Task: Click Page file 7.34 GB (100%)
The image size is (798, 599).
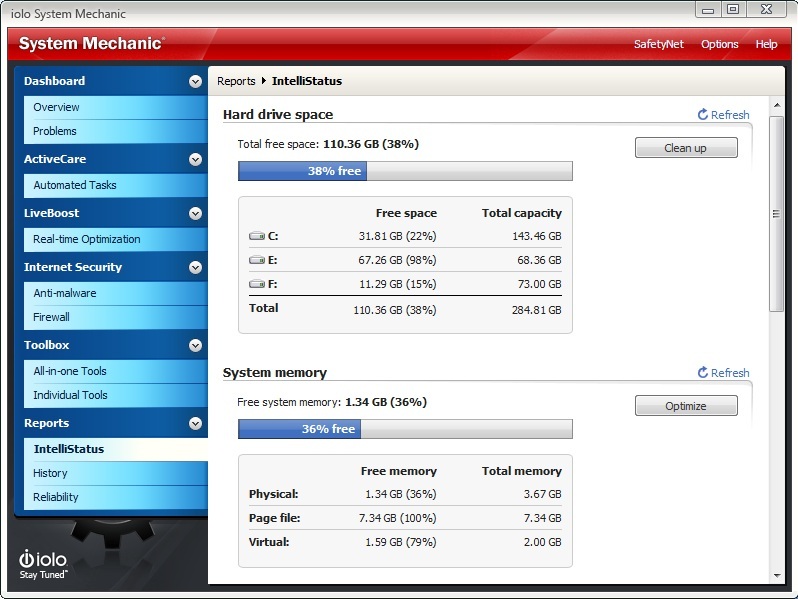Action: [397, 518]
